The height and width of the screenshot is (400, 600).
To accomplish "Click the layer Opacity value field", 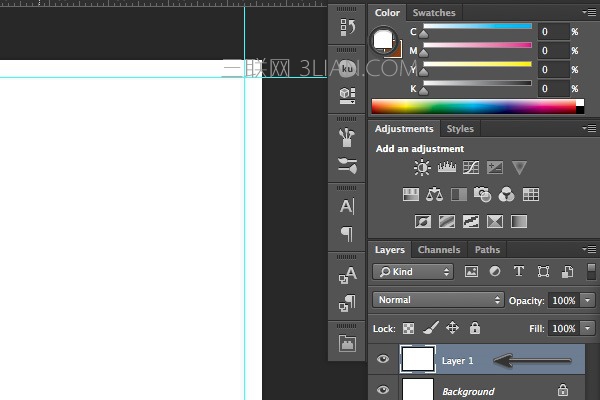I will pos(564,300).
